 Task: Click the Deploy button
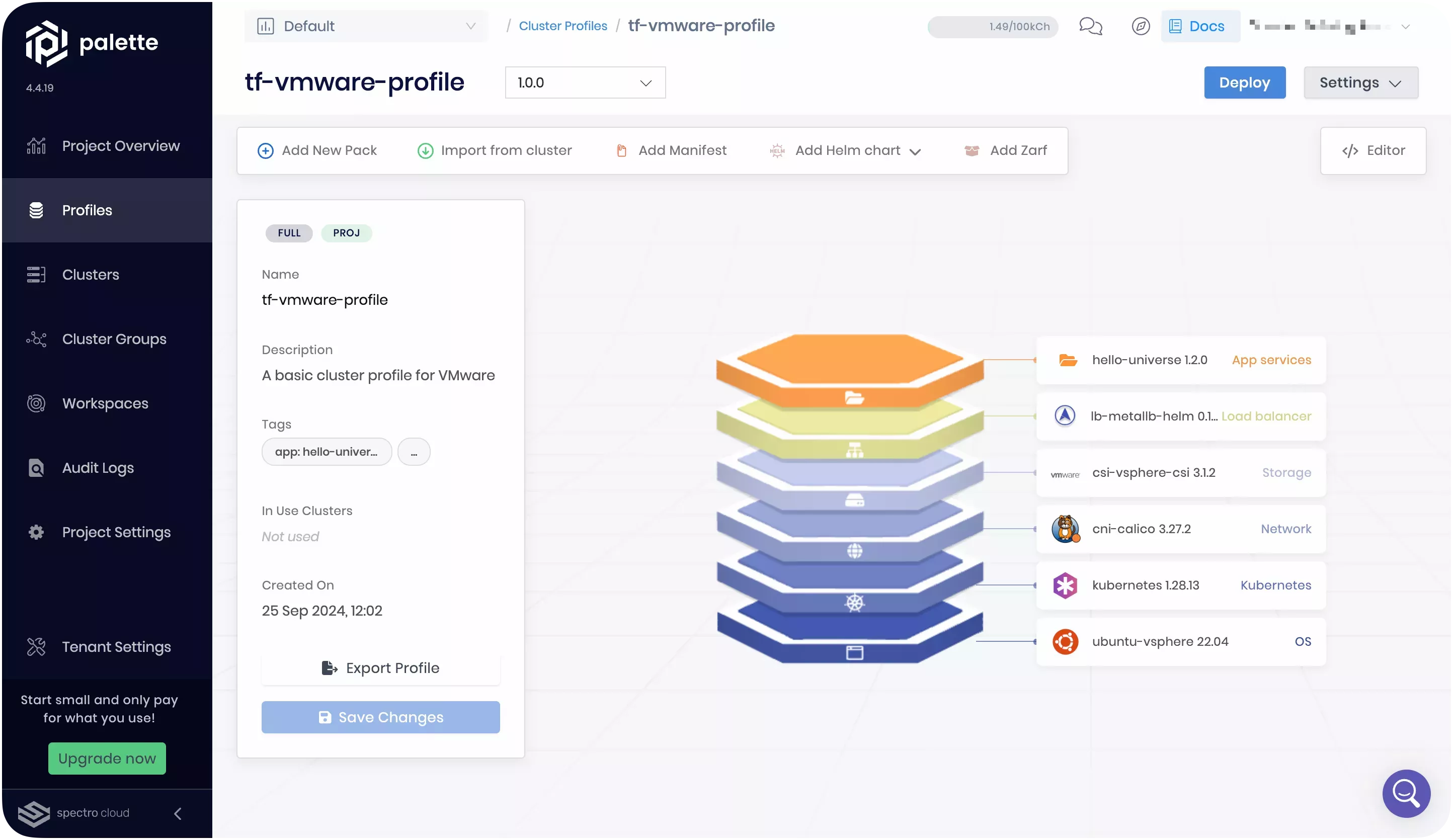[x=1245, y=82]
